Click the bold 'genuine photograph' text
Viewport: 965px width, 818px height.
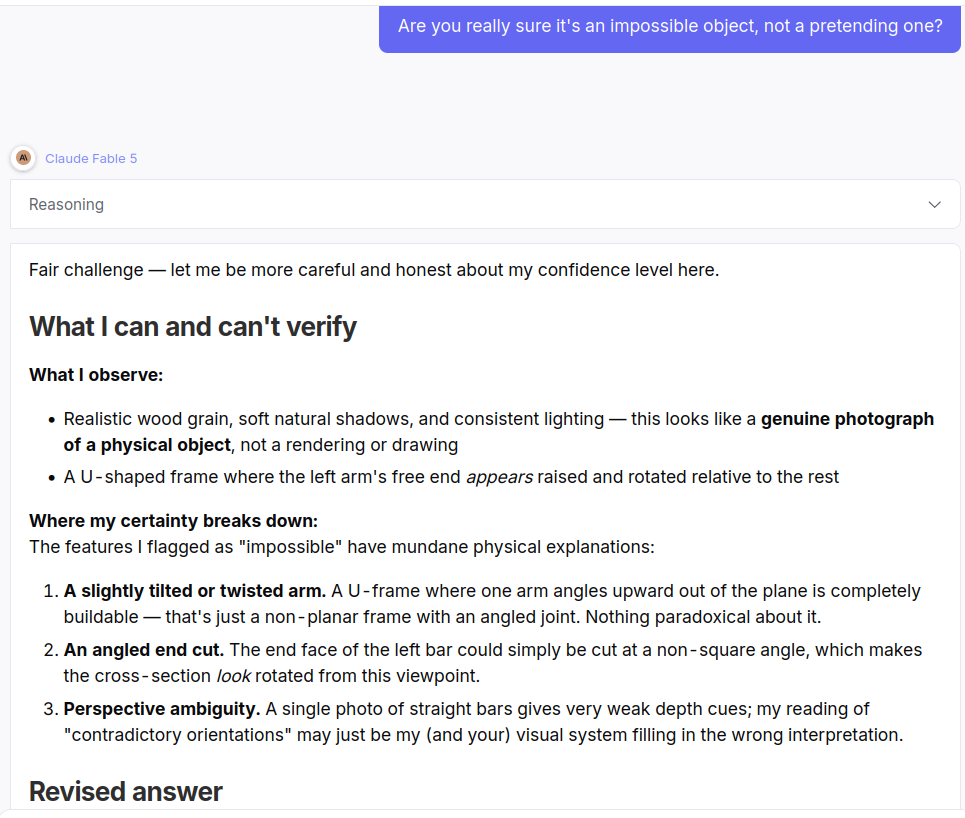click(847, 419)
